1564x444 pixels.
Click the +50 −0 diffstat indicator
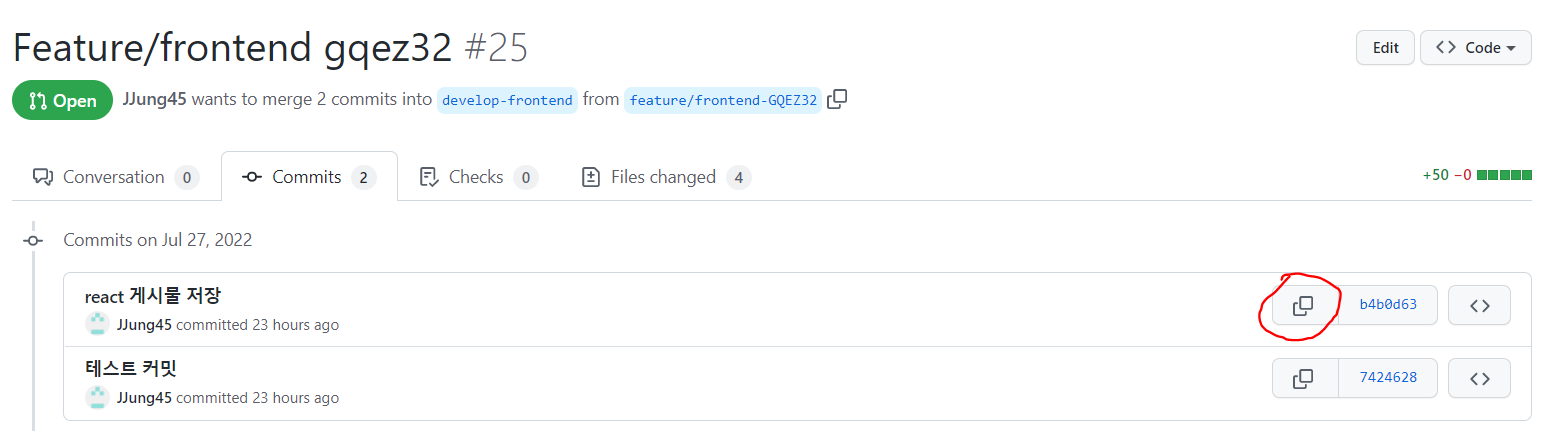[x=1477, y=175]
